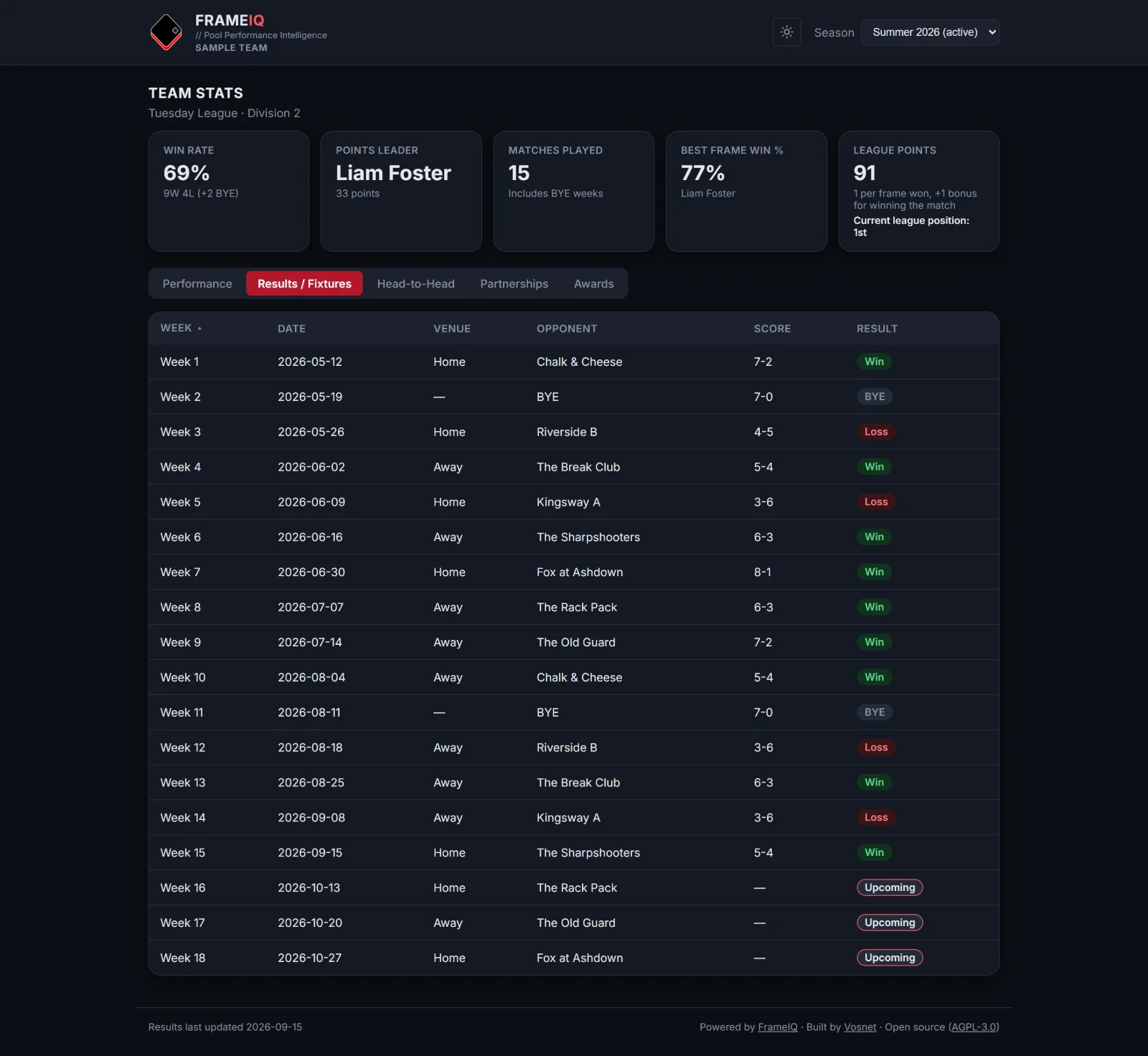Viewport: 1148px width, 1056px height.
Task: Select the Results / Fixtures tab
Action: (x=304, y=283)
